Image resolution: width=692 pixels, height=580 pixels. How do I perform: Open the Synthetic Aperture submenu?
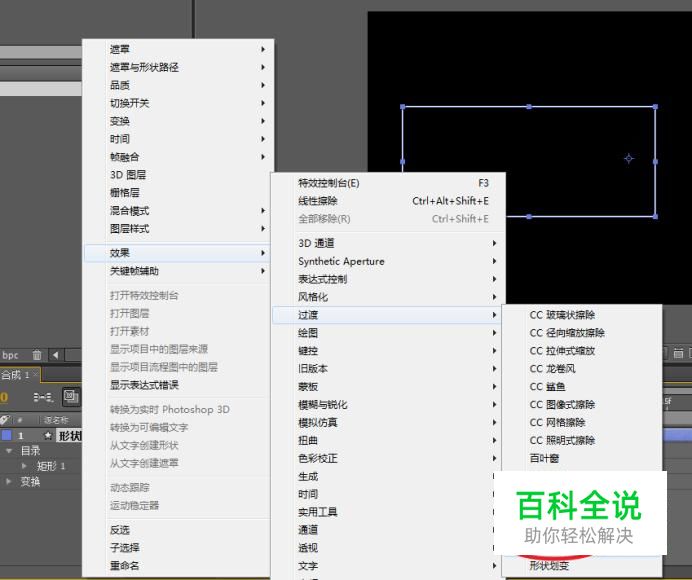(x=388, y=261)
